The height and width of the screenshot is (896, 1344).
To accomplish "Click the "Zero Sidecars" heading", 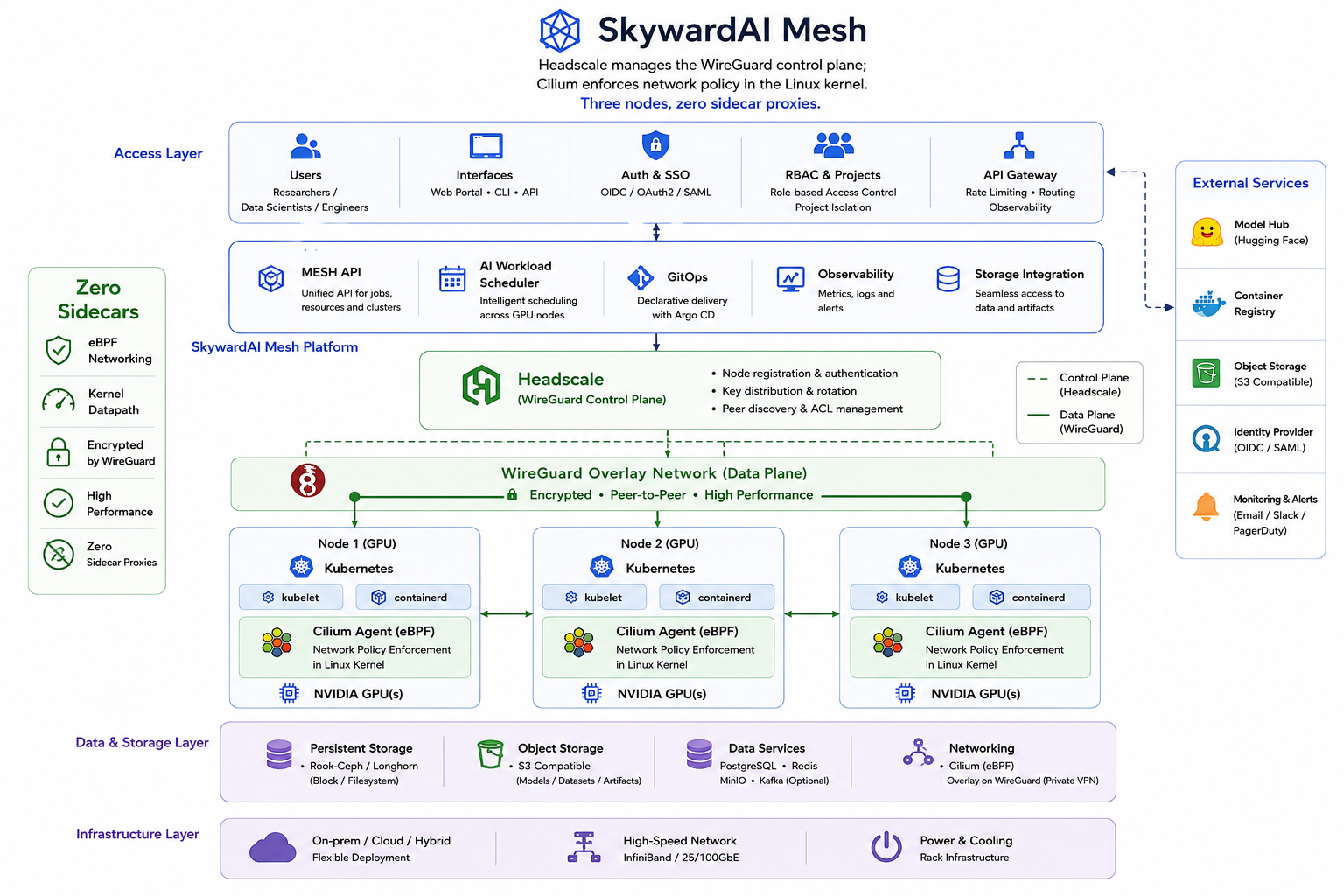I will coord(98,299).
